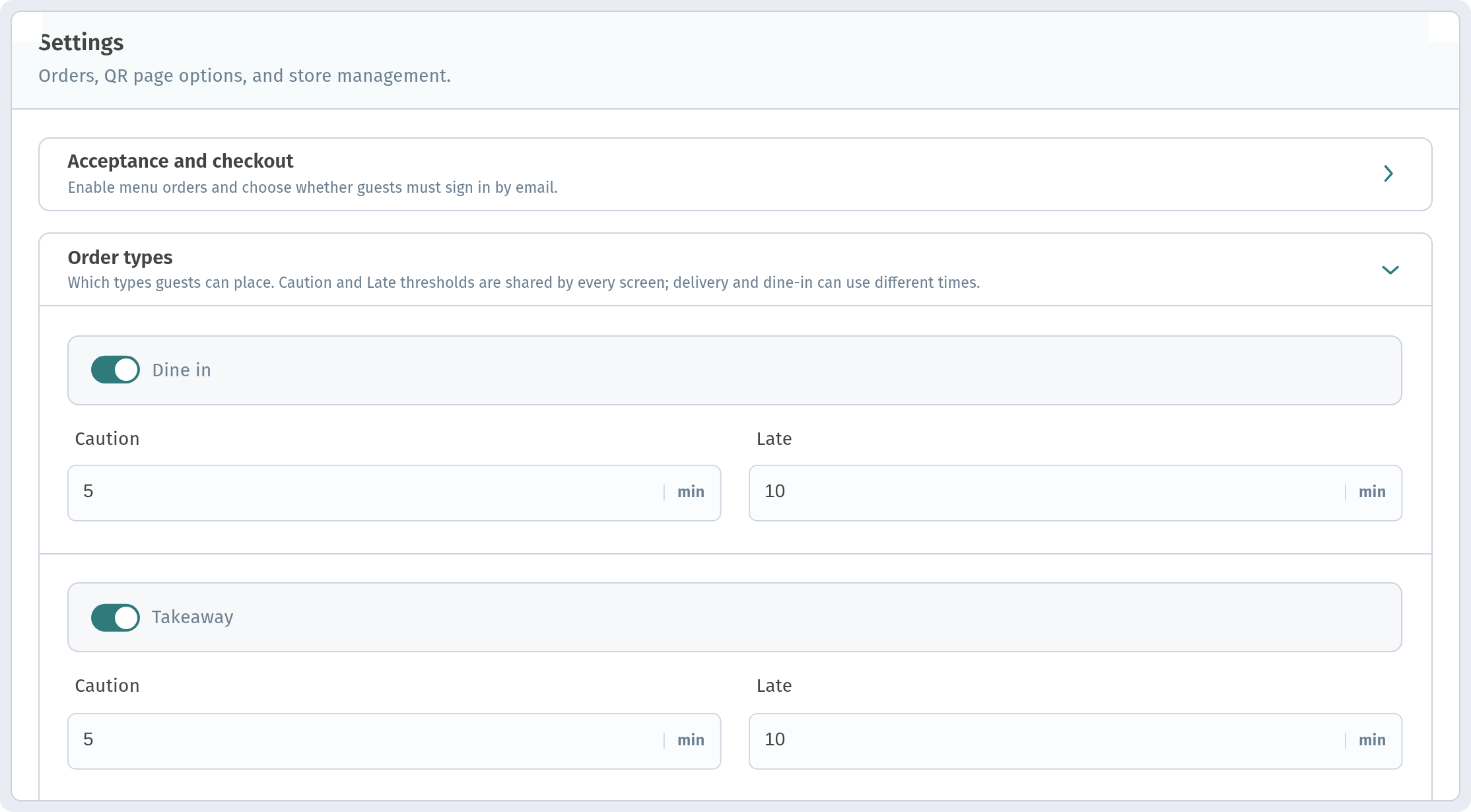Click 'Orders, QR page options' subtitle

244,76
